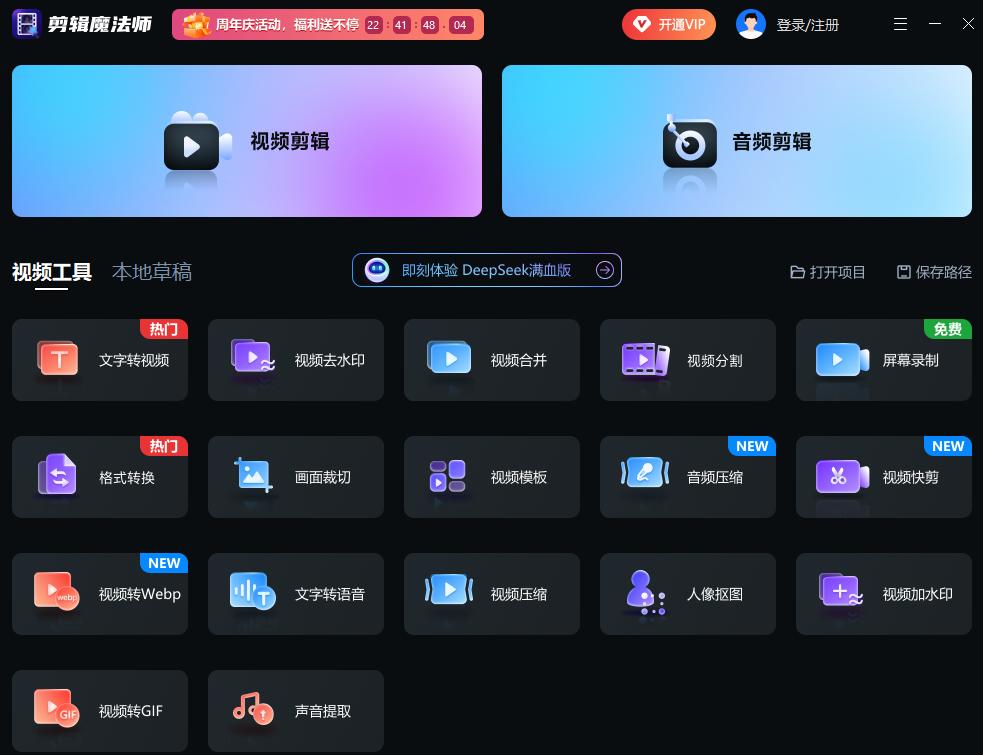Open the 视频分割 tool
This screenshot has height=755, width=983.
click(x=688, y=360)
